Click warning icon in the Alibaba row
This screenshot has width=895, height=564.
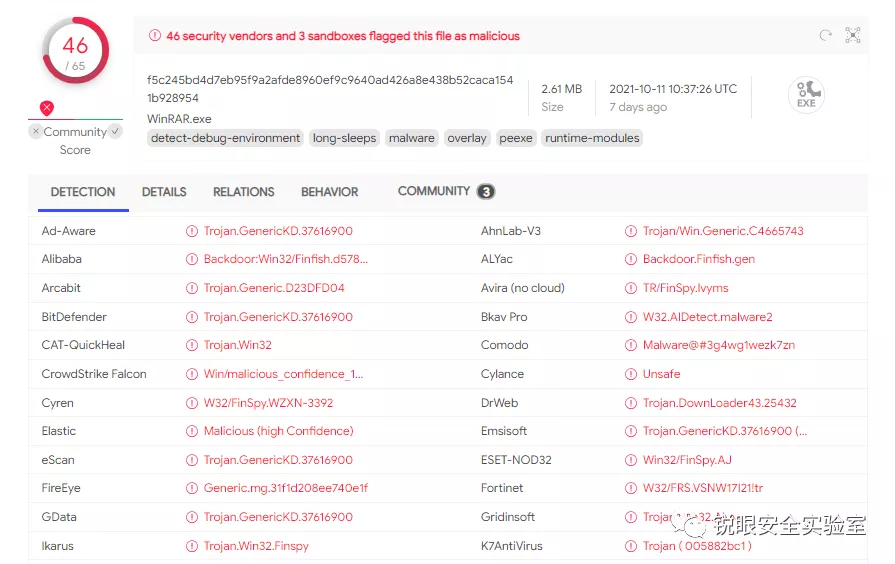point(192,259)
